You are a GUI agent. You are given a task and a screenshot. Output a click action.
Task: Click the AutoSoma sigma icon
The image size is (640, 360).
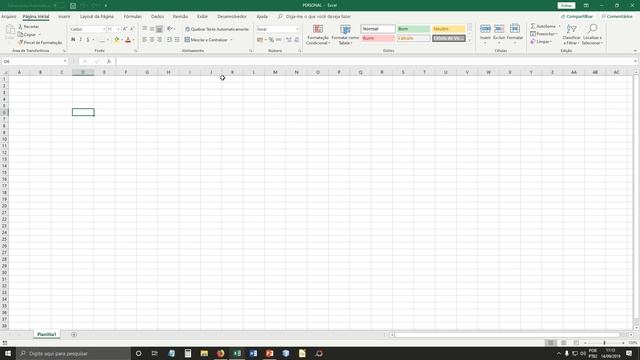point(533,26)
